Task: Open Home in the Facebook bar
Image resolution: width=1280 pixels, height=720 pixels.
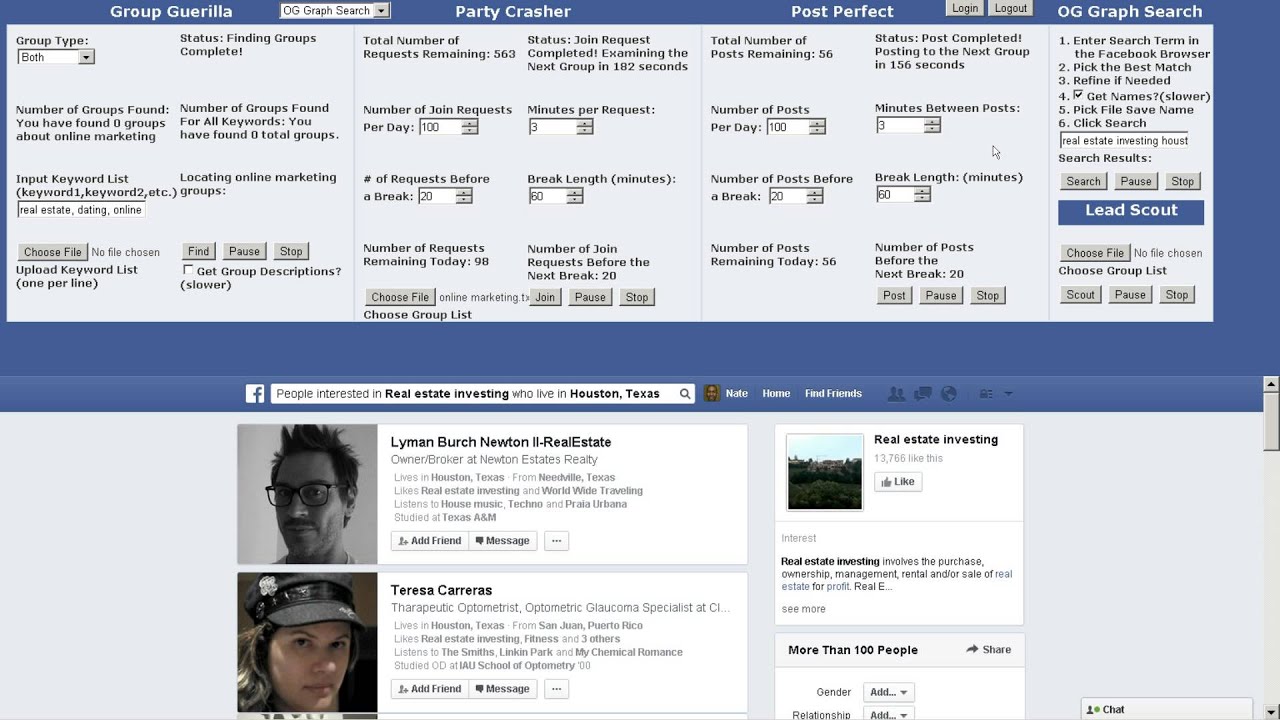Action: click(x=776, y=394)
